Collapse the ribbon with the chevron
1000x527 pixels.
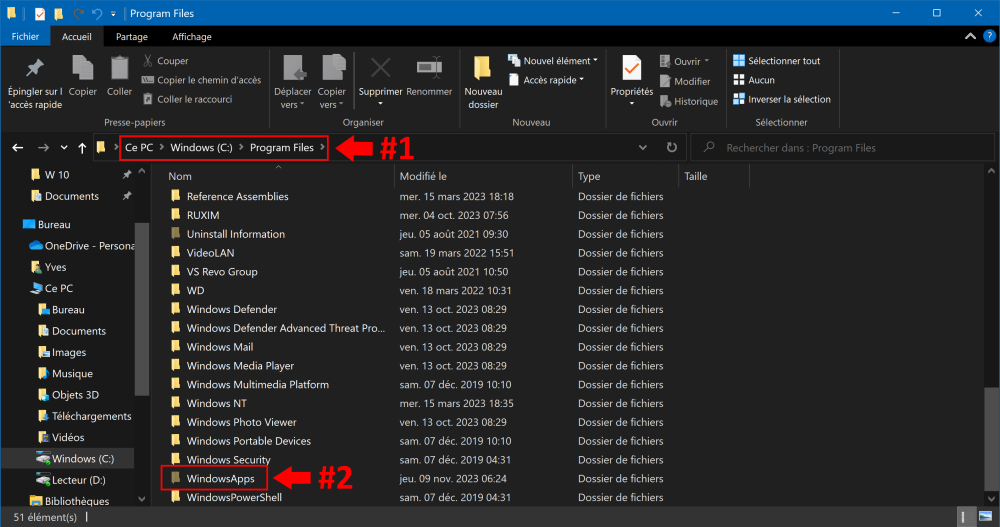point(970,36)
